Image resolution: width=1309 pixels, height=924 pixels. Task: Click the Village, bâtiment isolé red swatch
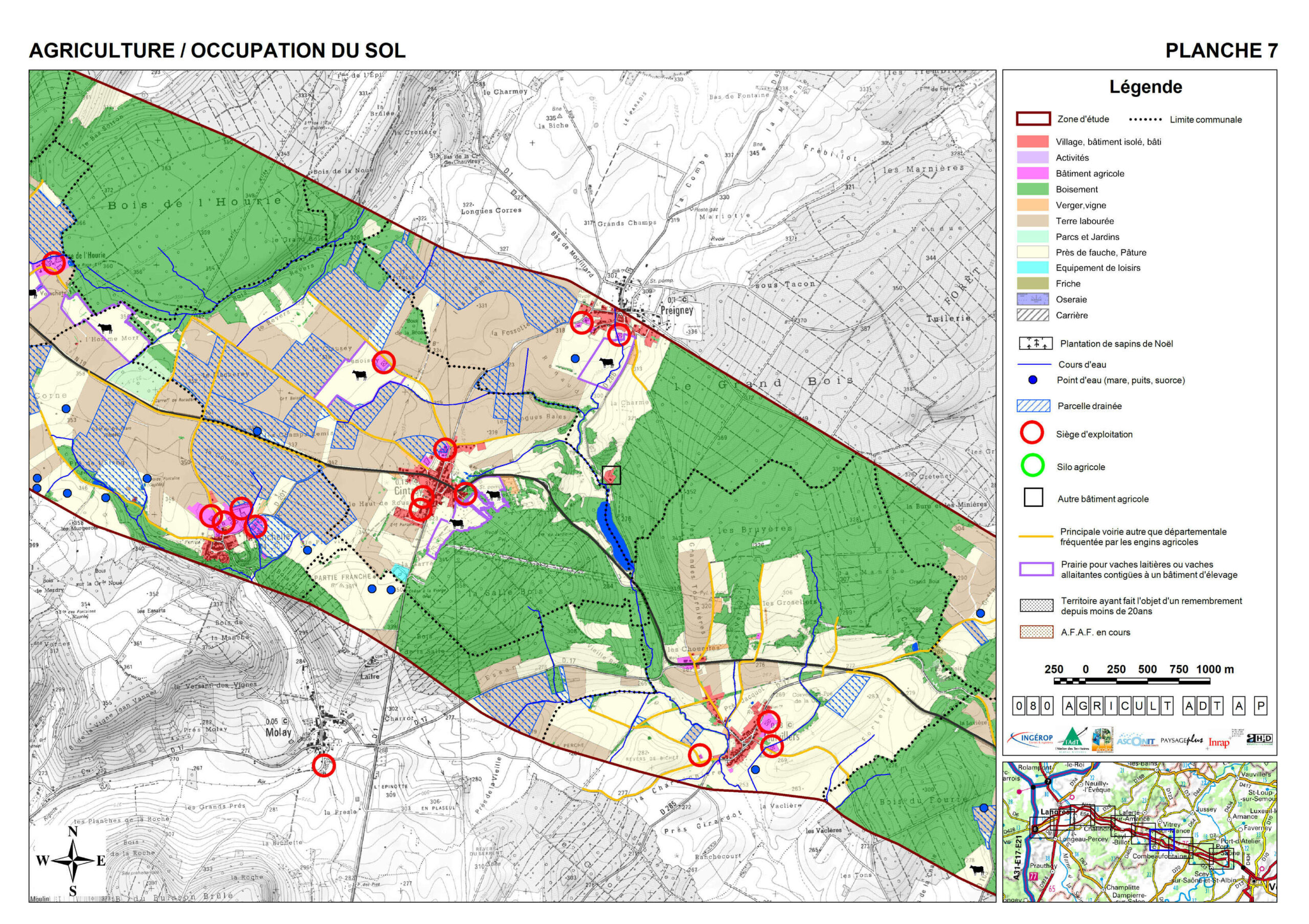point(1032,142)
